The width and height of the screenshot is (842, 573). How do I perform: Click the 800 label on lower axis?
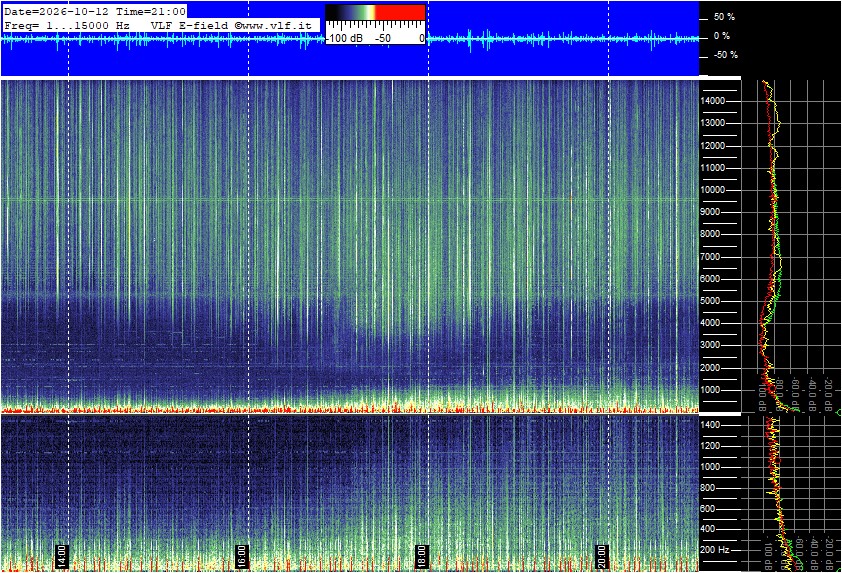coord(708,488)
